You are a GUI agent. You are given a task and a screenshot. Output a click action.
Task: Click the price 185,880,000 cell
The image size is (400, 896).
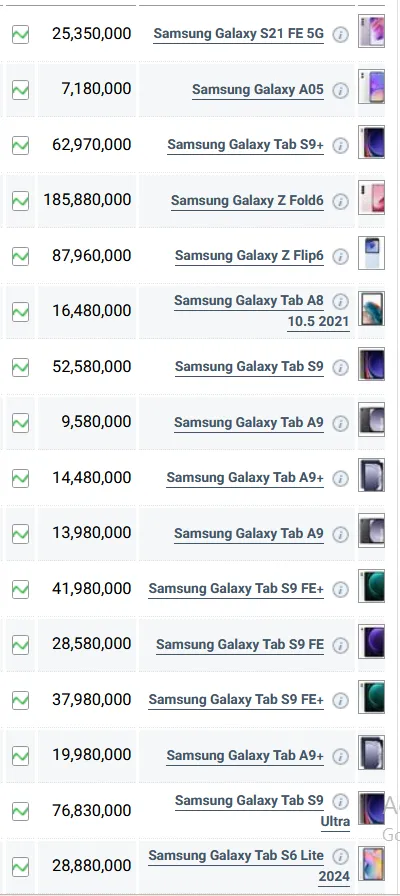click(87, 200)
